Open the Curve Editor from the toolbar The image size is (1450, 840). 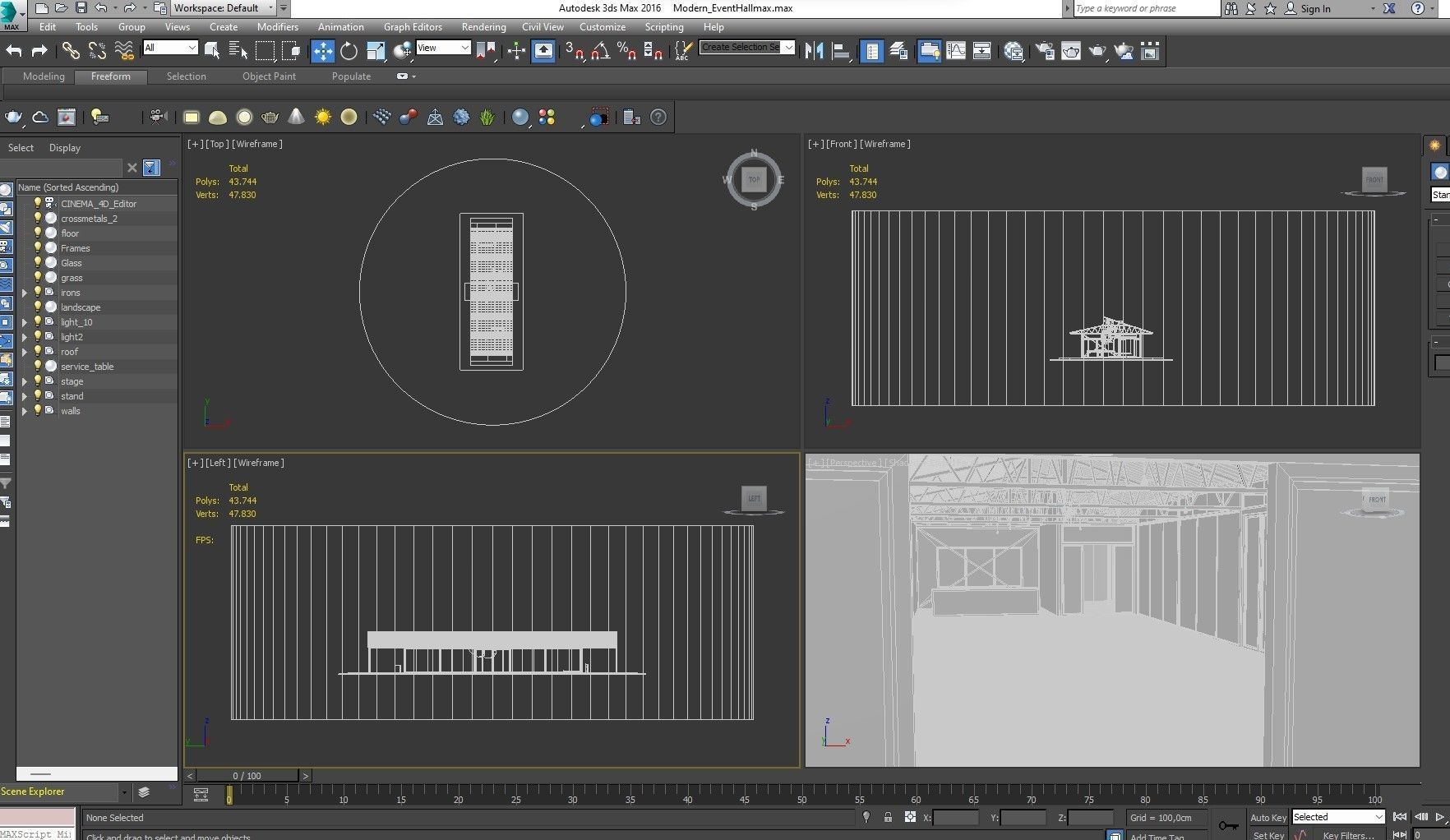(x=956, y=51)
